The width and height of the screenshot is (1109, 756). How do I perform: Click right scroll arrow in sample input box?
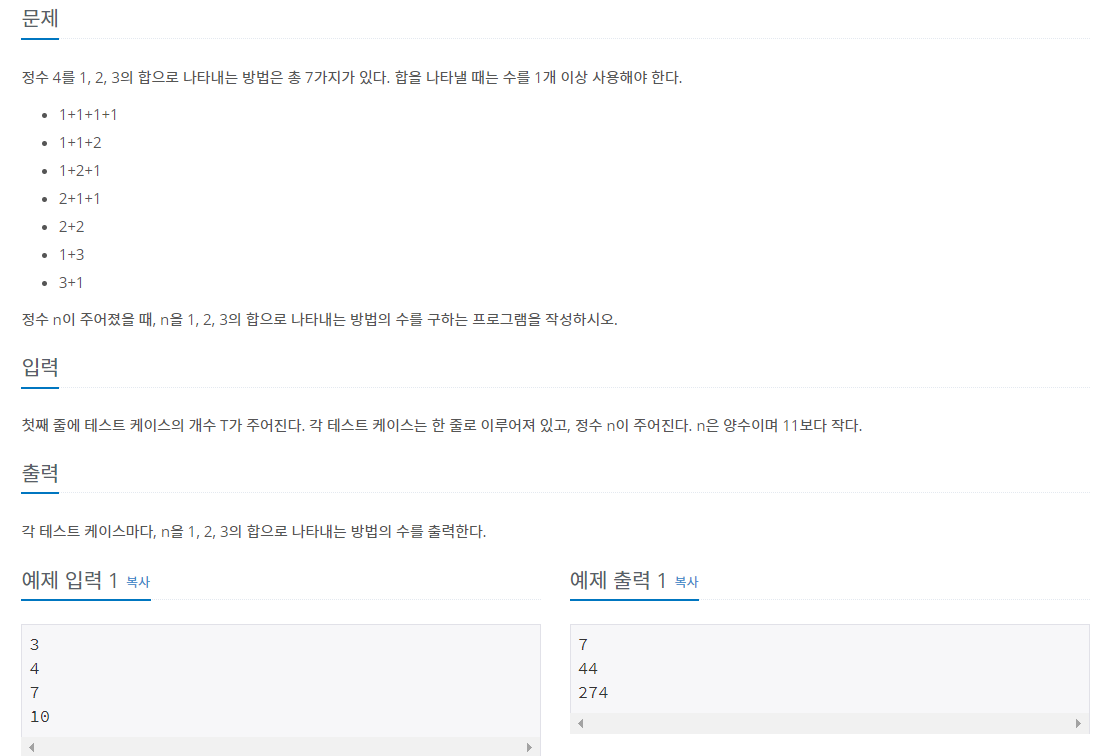529,747
